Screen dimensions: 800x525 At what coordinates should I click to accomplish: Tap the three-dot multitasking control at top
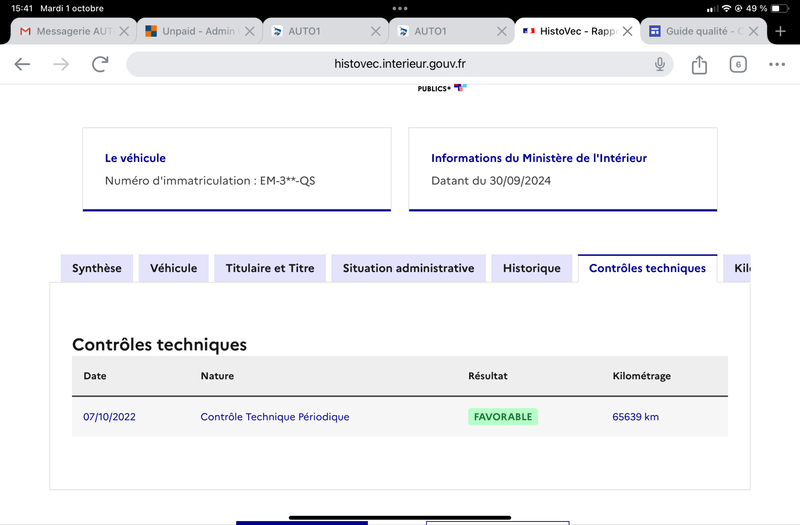click(399, 8)
